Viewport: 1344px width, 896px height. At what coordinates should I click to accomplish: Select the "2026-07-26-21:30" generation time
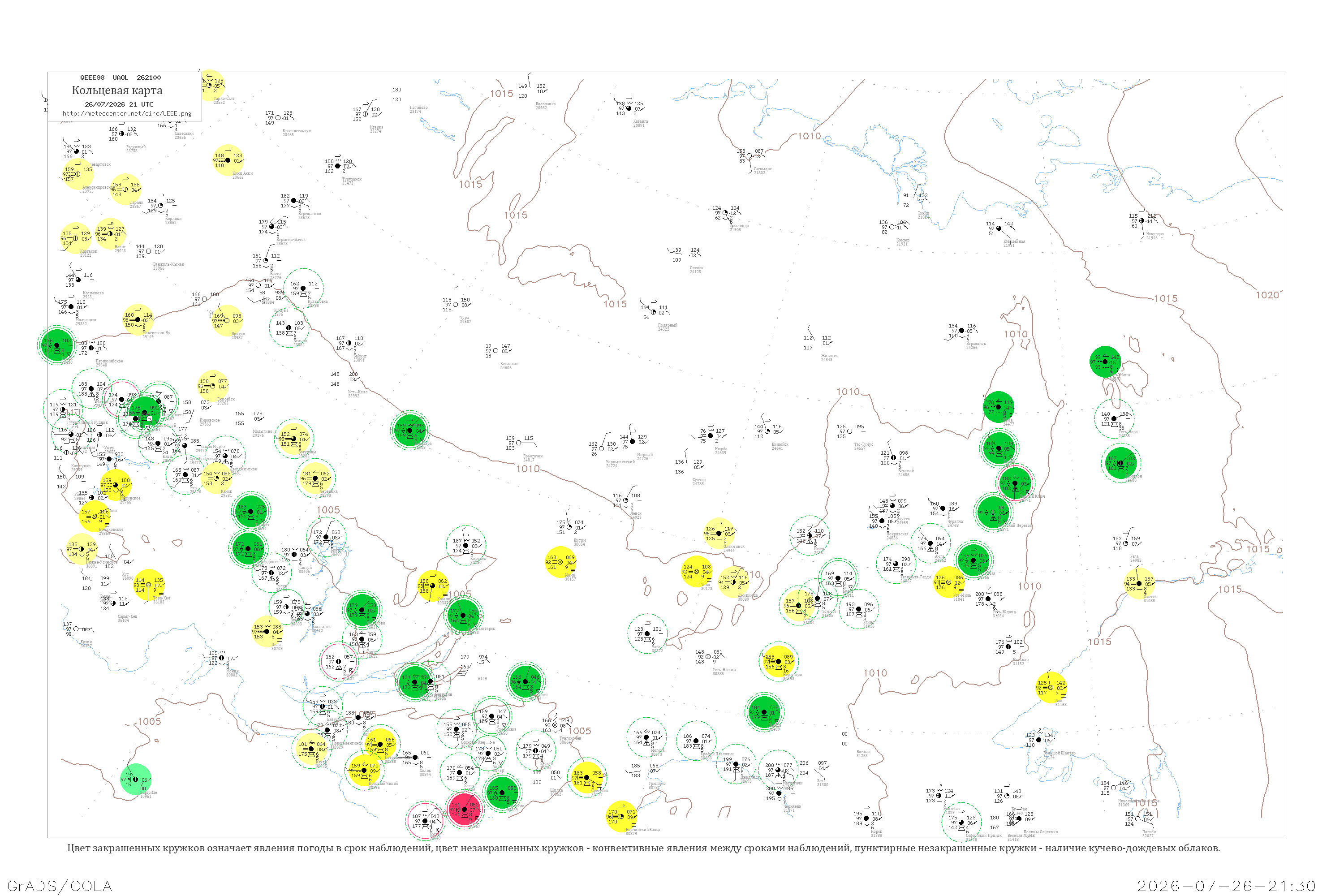coord(1227,886)
